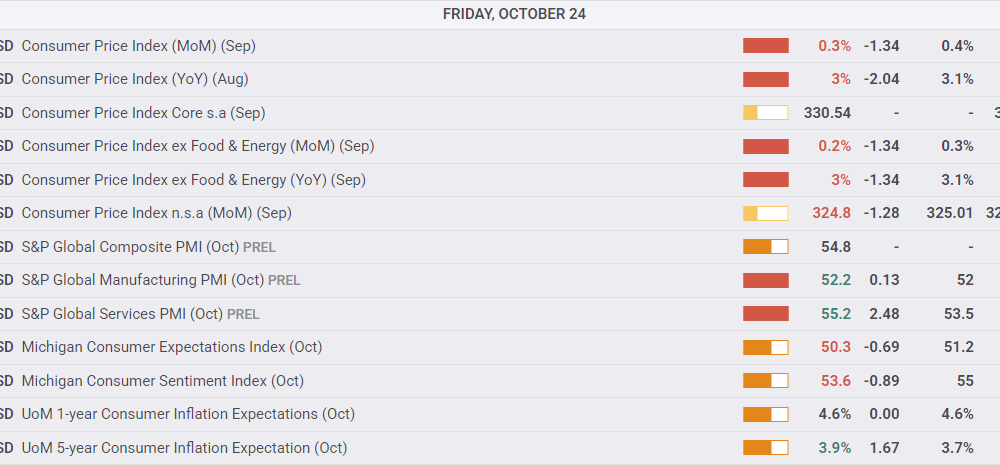Expand the Consumer Price Index Core s.a (Sep) row
The height and width of the screenshot is (465, 1000).
143,113
